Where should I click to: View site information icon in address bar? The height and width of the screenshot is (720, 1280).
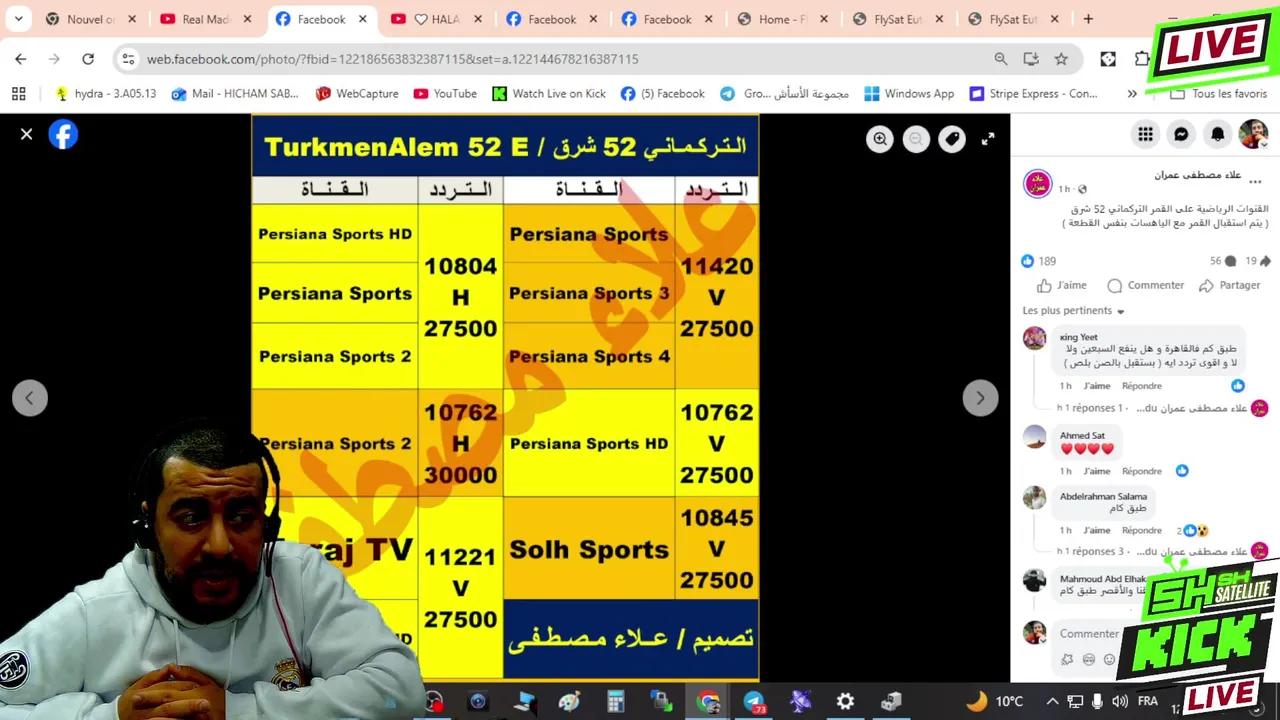pyautogui.click(x=128, y=59)
